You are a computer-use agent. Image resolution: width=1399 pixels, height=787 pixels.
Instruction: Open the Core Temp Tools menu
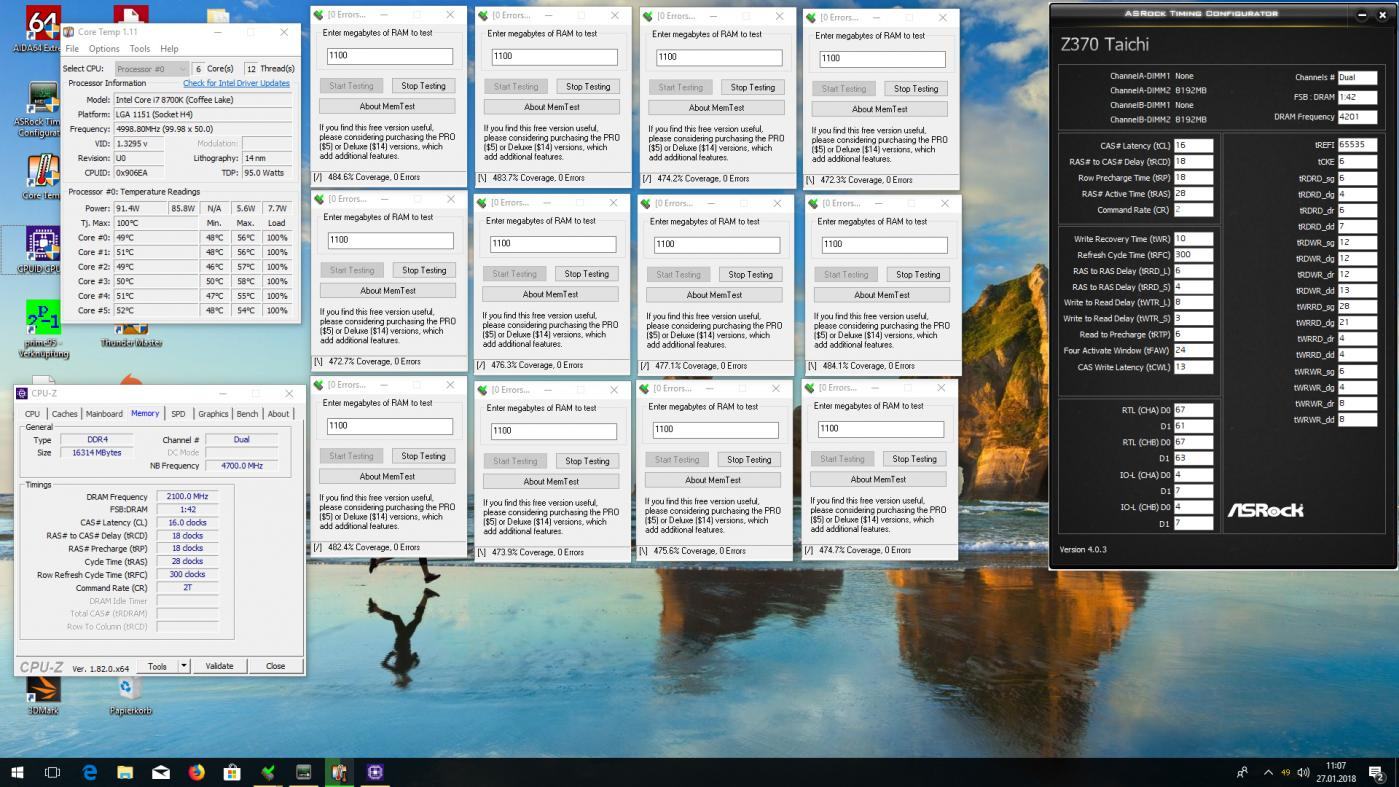pos(140,48)
